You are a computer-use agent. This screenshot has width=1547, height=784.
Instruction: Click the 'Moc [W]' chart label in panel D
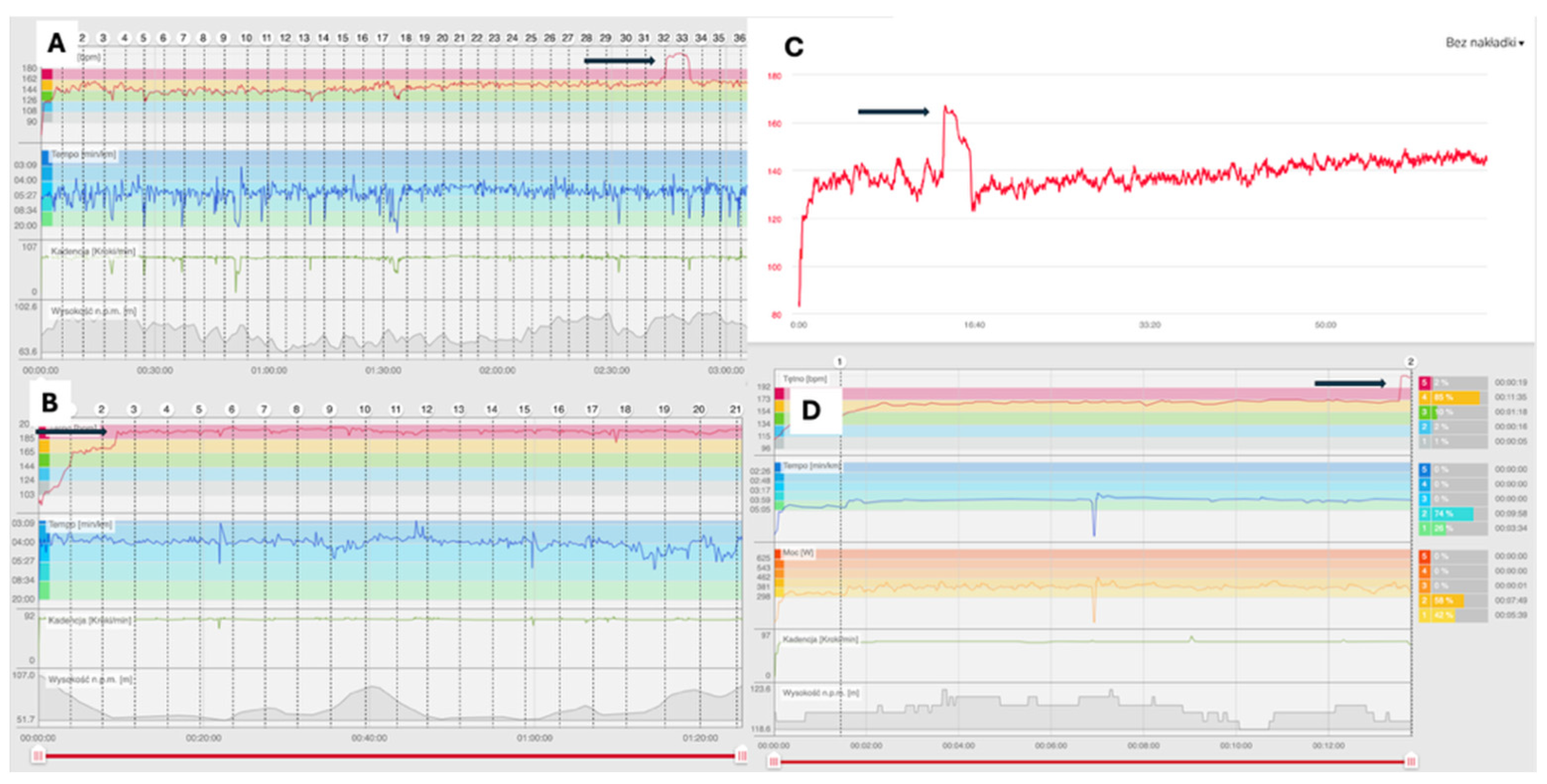pos(798,552)
